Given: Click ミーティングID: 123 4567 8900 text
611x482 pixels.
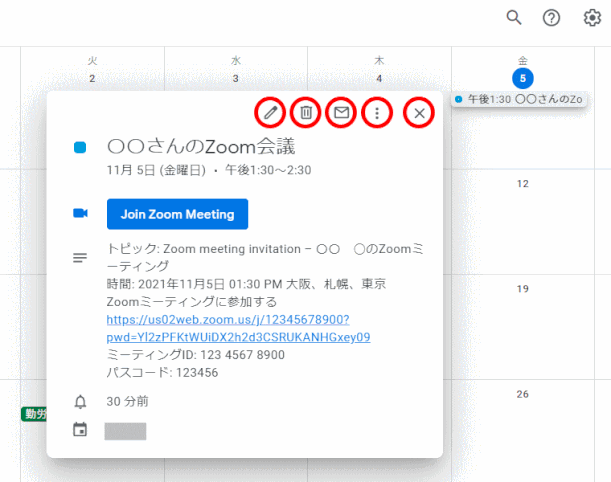Looking at the screenshot, I should click(196, 355).
